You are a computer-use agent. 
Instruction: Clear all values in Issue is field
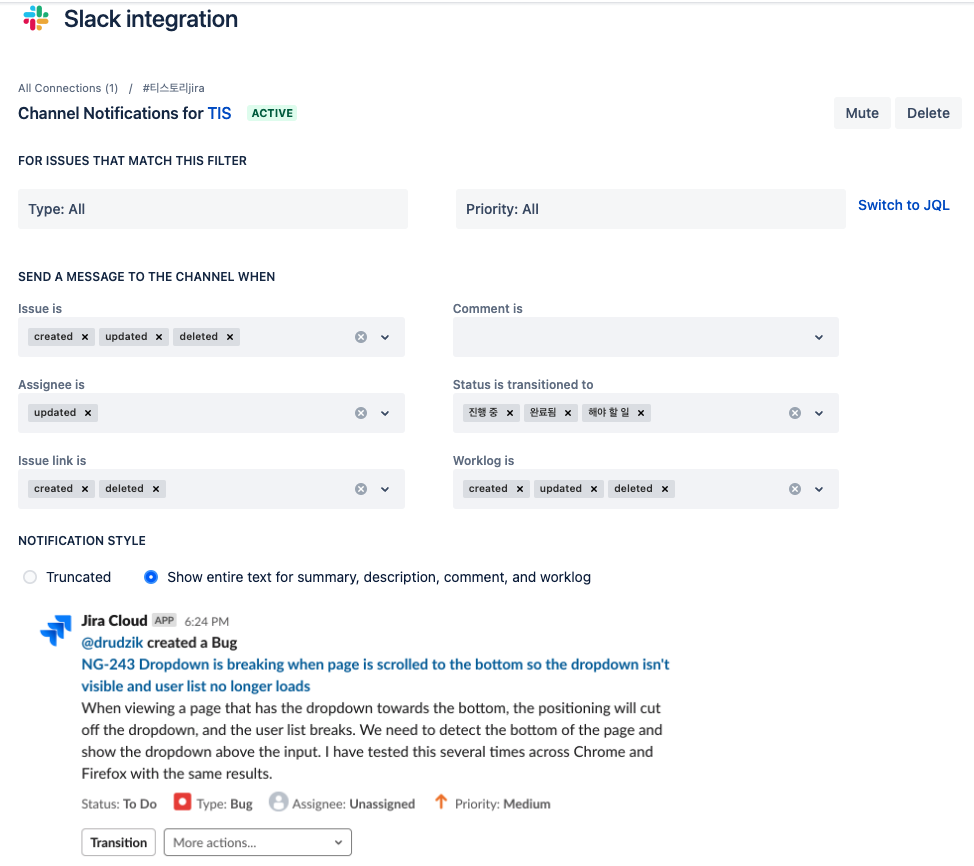361,337
